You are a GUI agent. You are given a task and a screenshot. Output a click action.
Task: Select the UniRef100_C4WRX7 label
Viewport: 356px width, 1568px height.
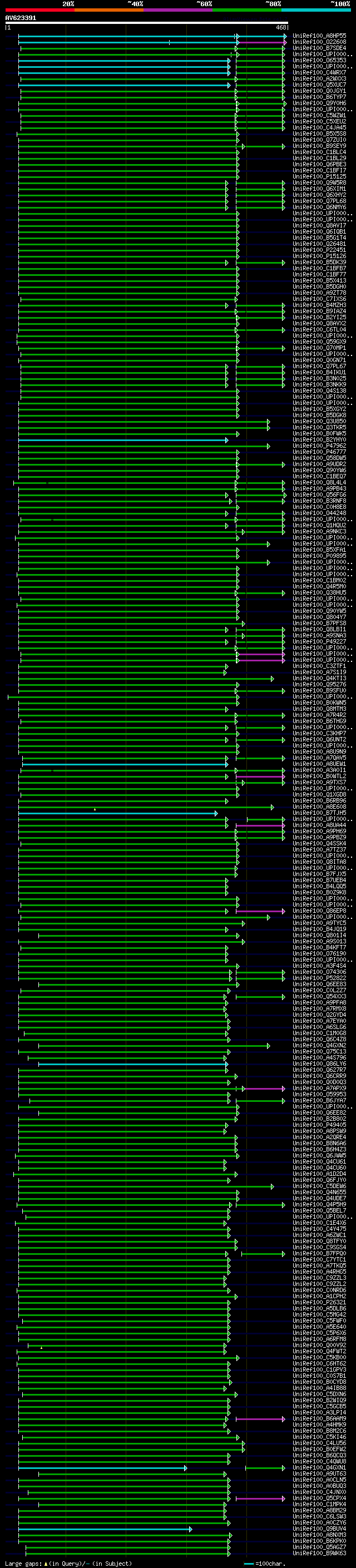coord(319,72)
